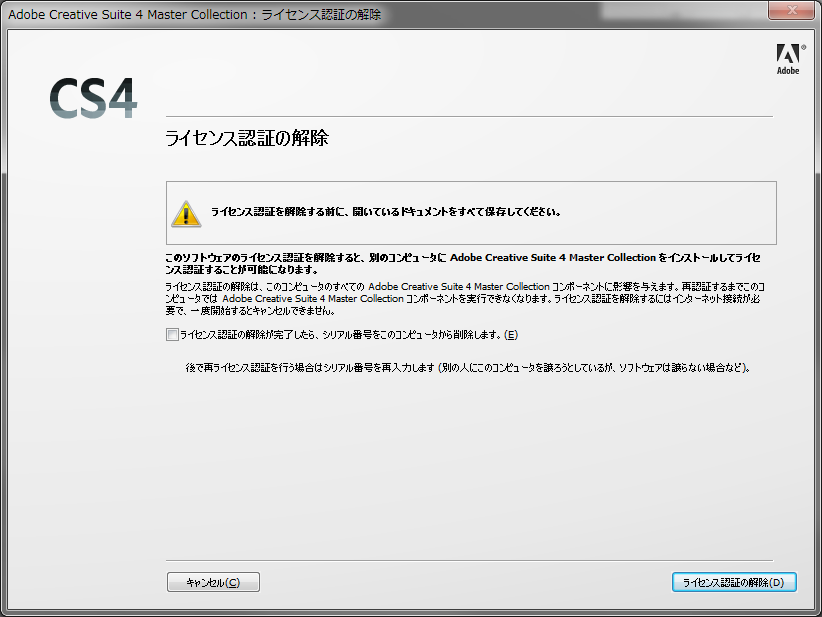Viewport: 822px width, 617px height.
Task: Click the ライセンス認証の解除(D) button
Action: click(734, 582)
